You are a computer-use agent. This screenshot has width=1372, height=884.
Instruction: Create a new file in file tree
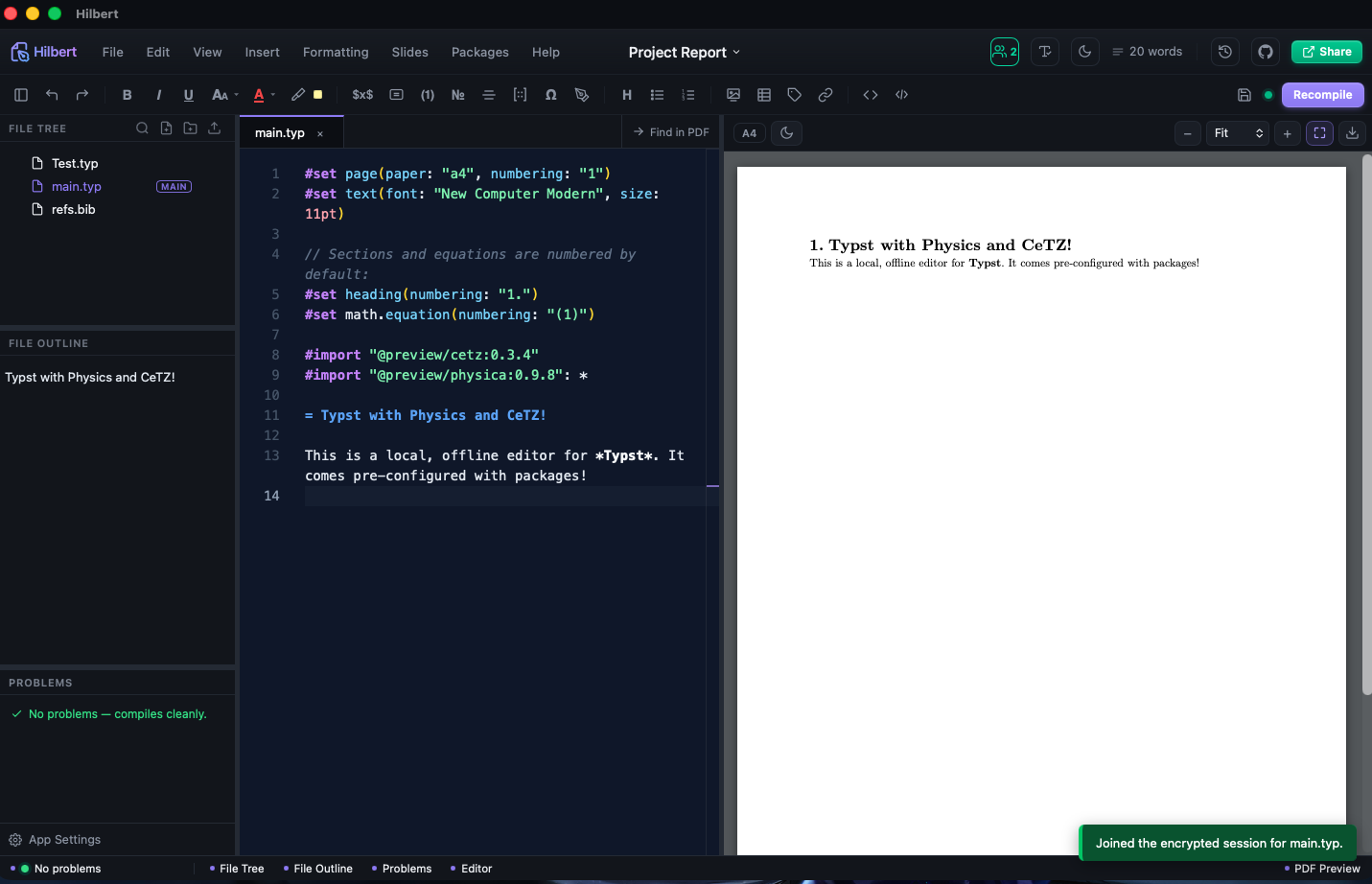(x=167, y=128)
